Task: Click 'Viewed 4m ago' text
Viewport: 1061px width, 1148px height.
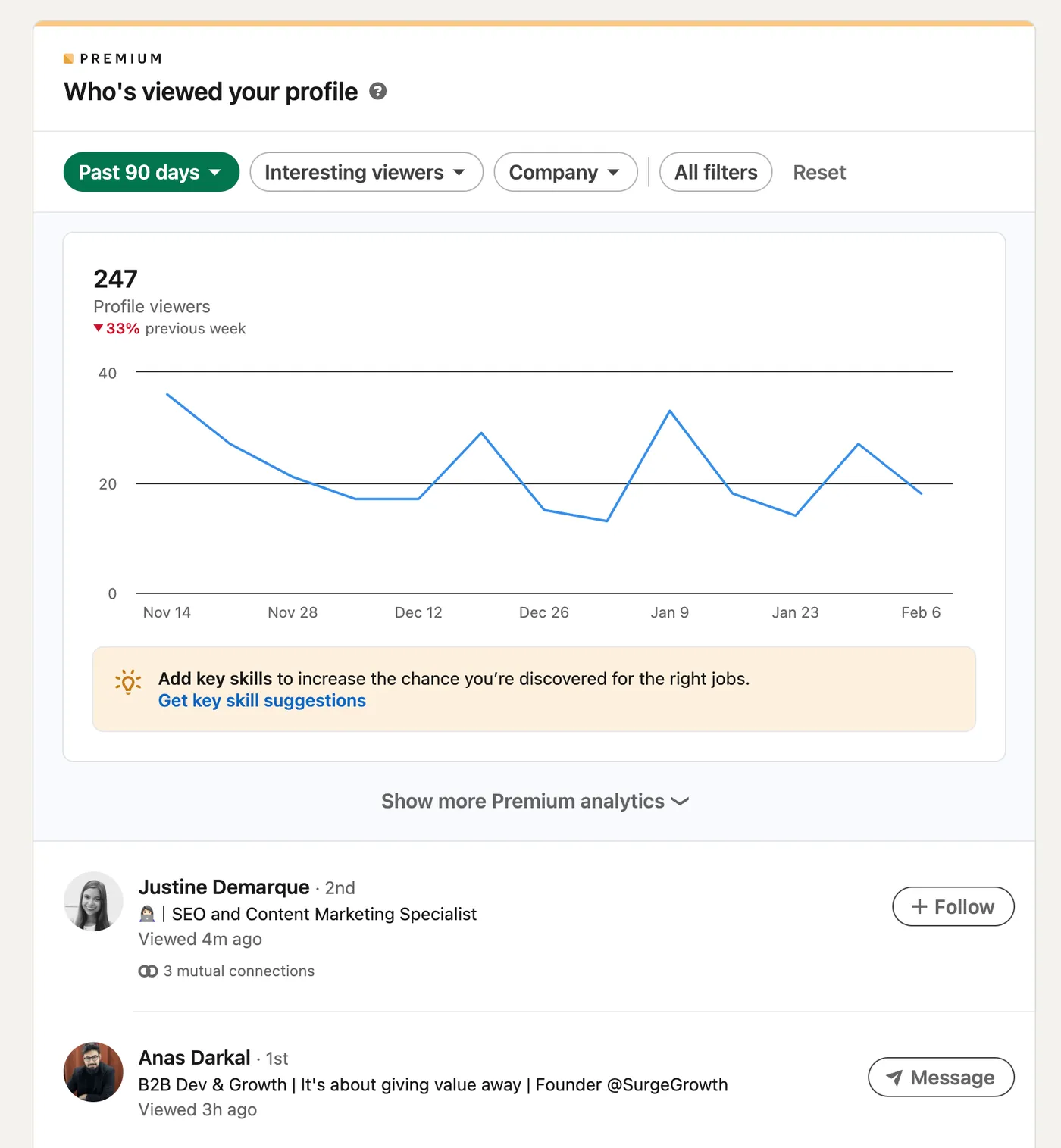Action: [x=200, y=939]
